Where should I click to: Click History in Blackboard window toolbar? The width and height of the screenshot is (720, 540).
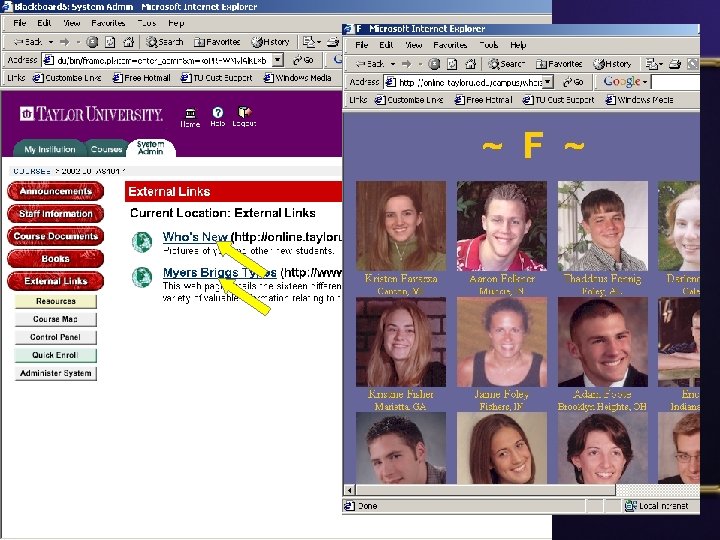coord(270,42)
